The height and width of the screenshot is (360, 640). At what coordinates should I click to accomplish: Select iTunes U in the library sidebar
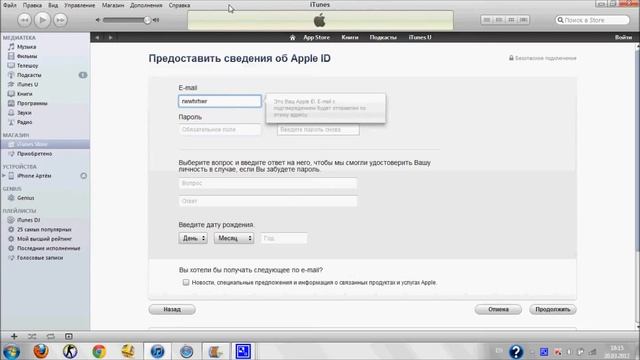(27, 84)
